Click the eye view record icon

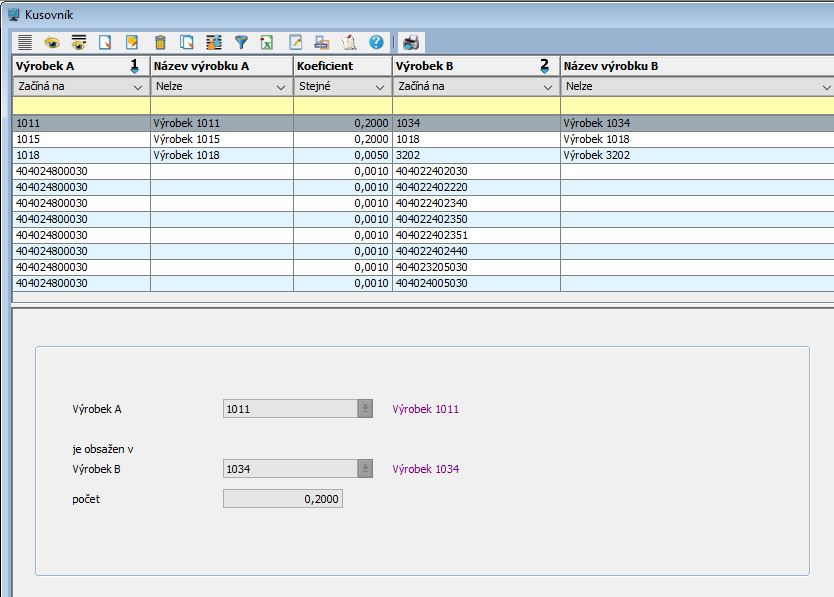pos(51,43)
